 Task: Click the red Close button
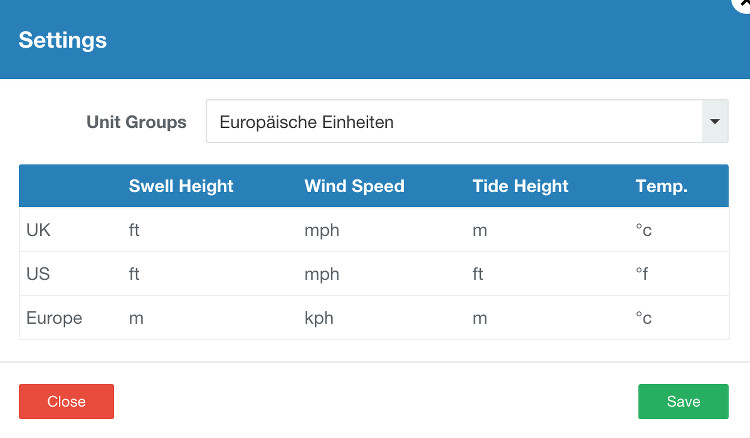pyautogui.click(x=66, y=401)
